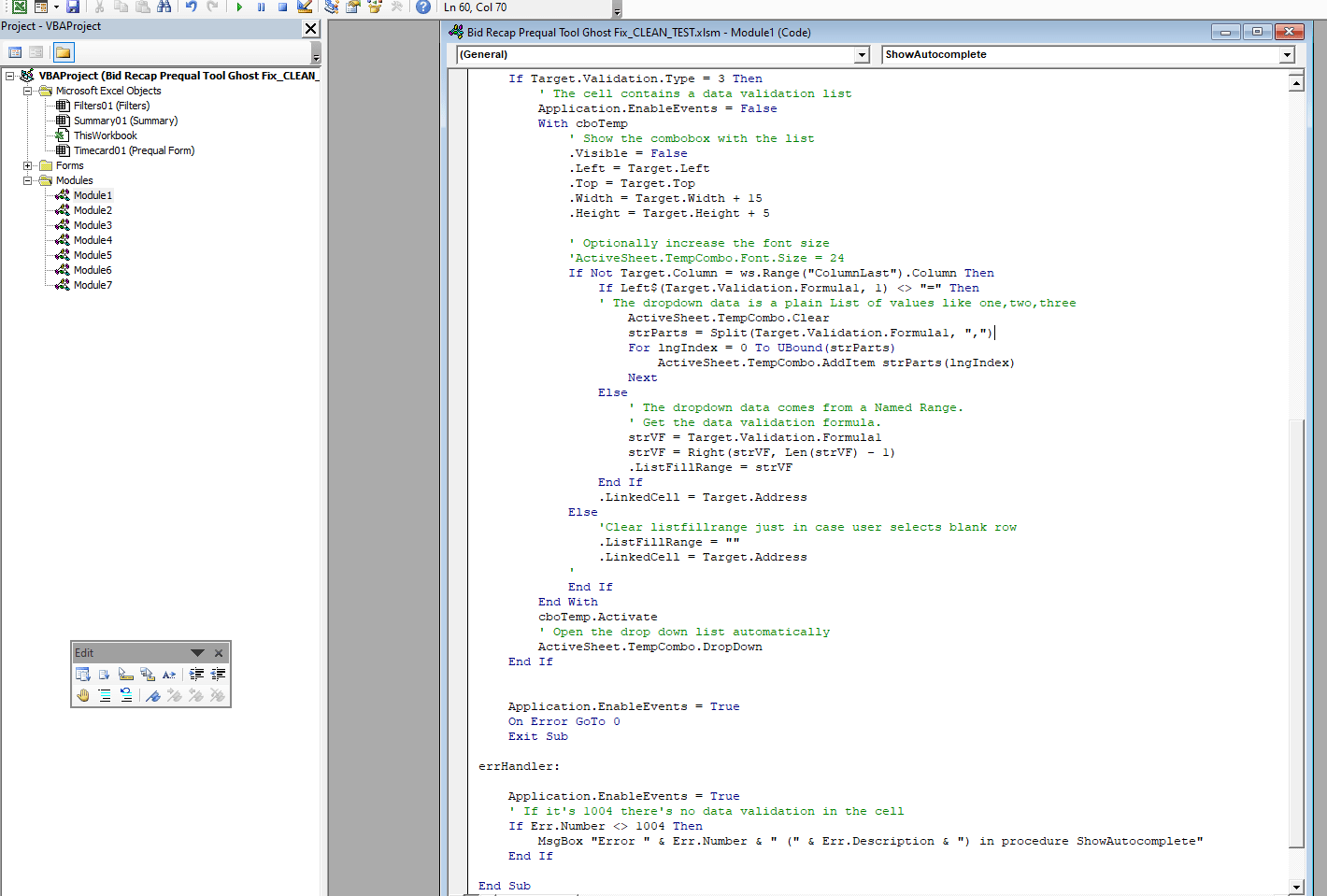Comment Block the selected lines
The image size is (1327, 896).
pyautogui.click(x=104, y=695)
